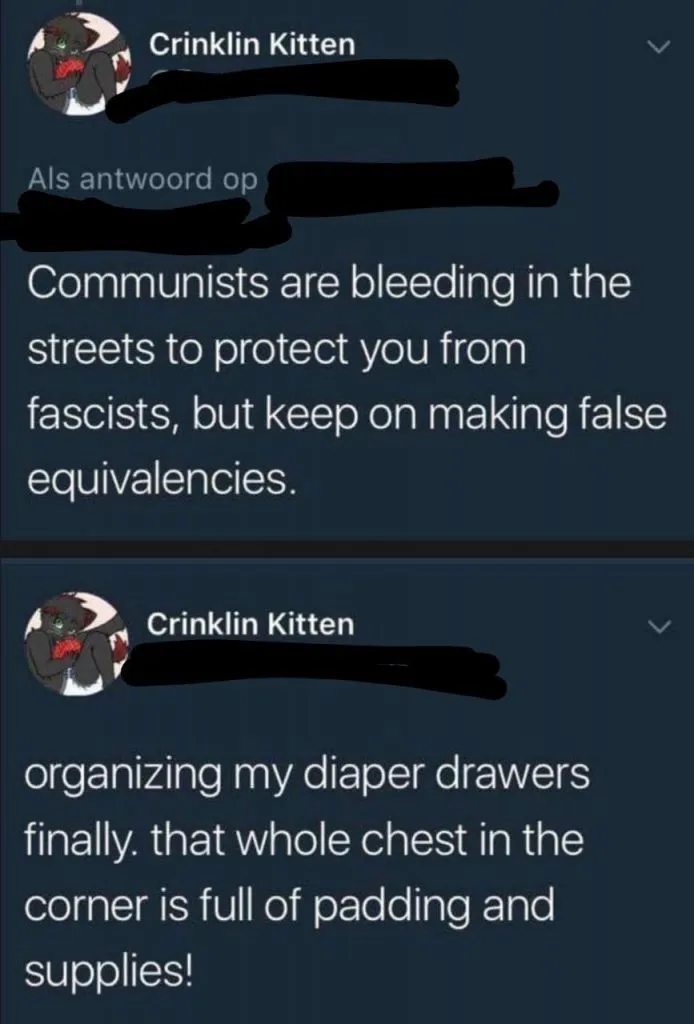694x1024 pixels.
Task: Open the top tweet's furry avatar picture
Action: [79, 64]
